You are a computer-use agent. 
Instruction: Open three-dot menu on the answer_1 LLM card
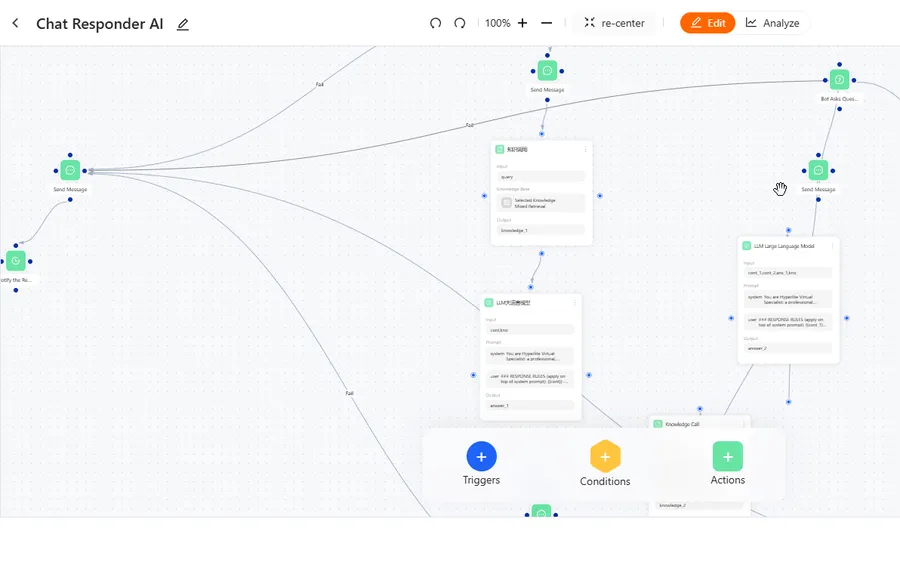575,302
